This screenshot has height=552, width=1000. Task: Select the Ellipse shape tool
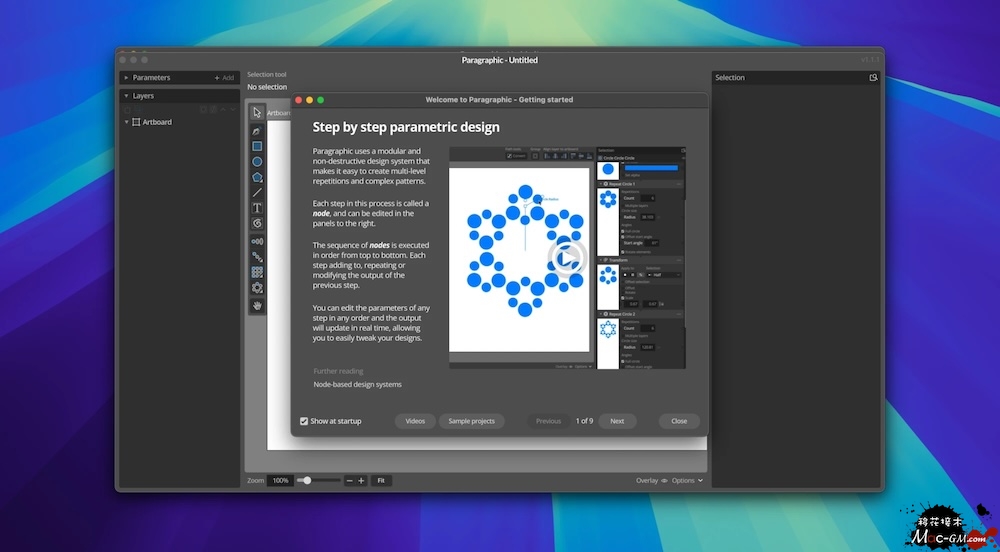pos(257,161)
